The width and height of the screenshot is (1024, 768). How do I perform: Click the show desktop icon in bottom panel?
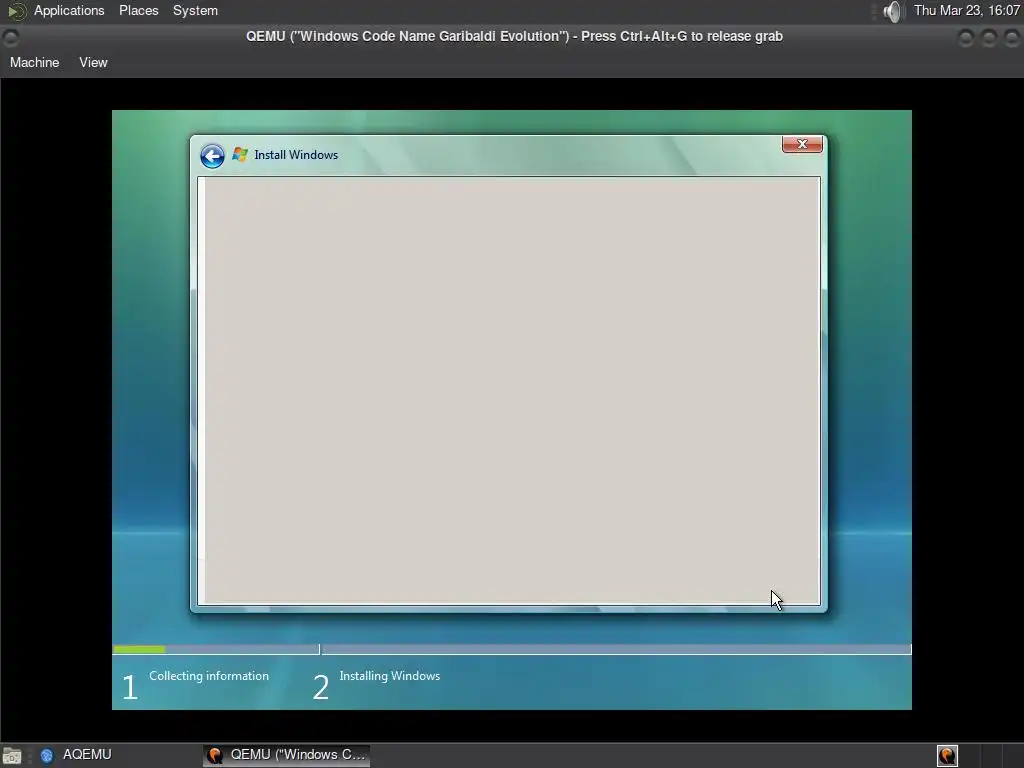[x=12, y=756]
